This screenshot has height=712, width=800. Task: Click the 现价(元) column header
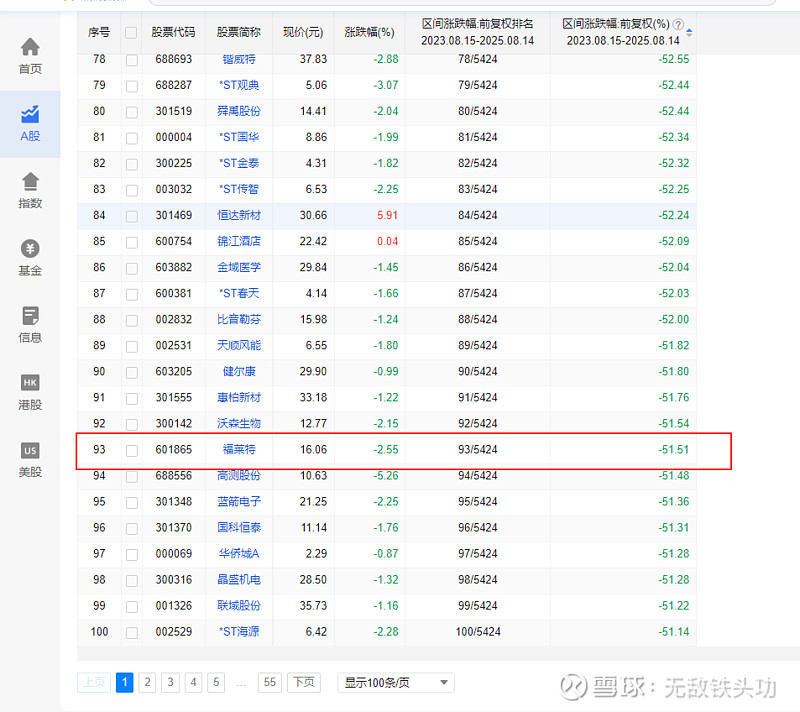tap(303, 32)
